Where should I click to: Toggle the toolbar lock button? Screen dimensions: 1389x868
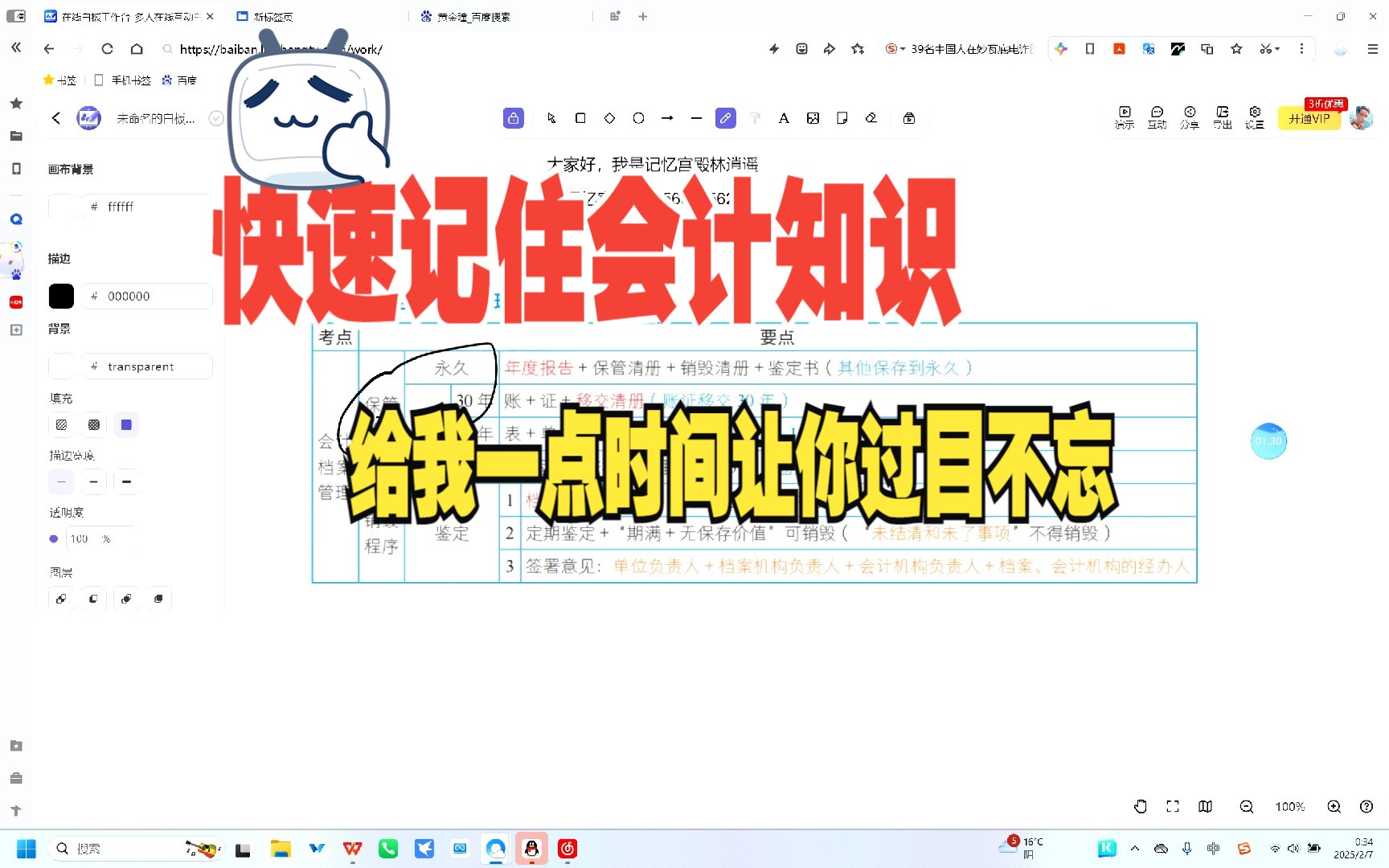pyautogui.click(x=513, y=118)
